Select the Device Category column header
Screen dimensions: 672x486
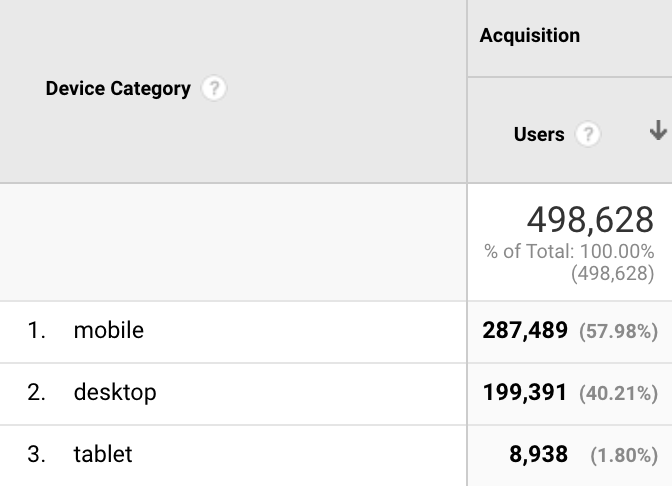coord(118,89)
